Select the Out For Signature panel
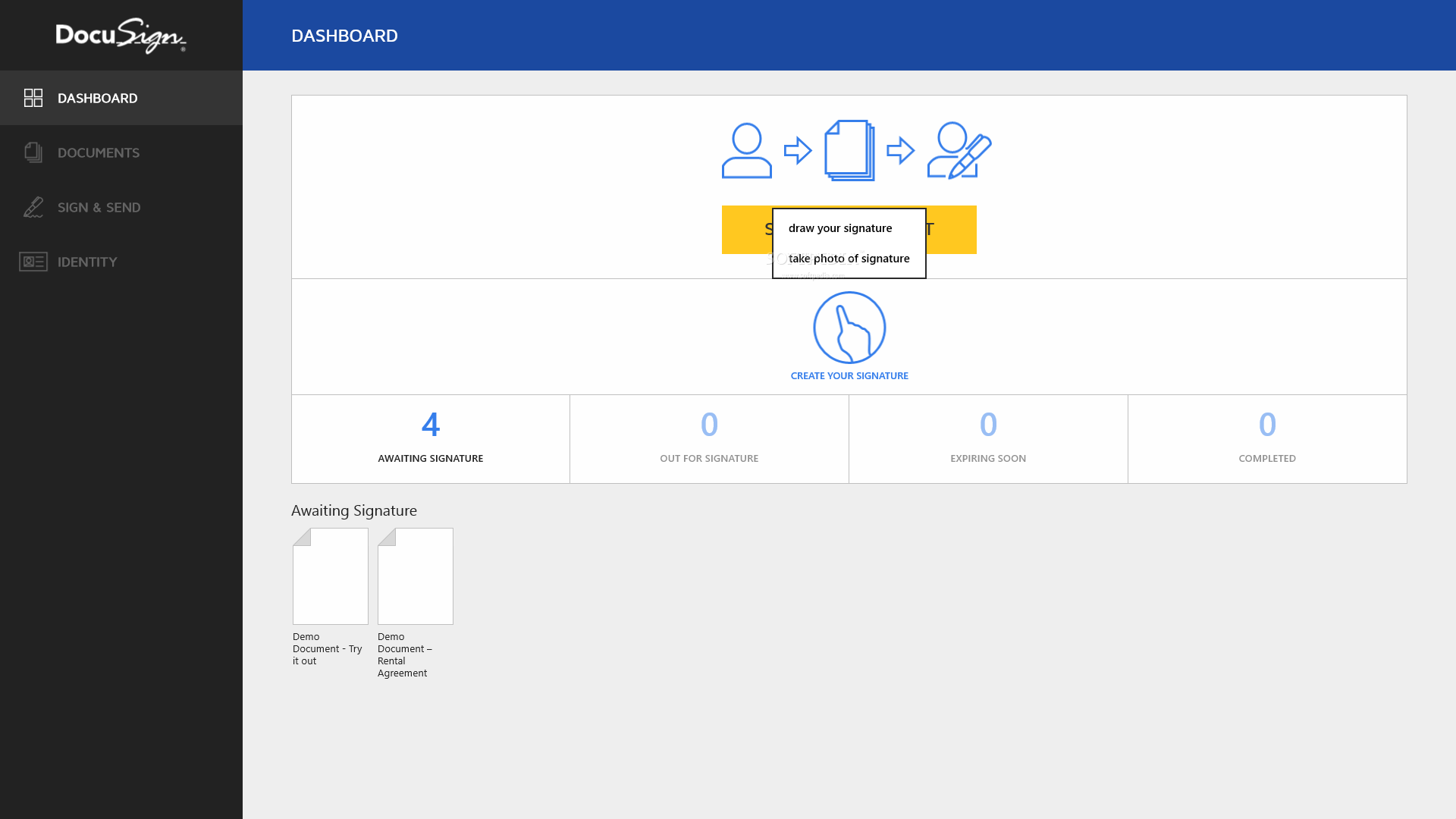Image resolution: width=1456 pixels, height=819 pixels. click(x=709, y=437)
